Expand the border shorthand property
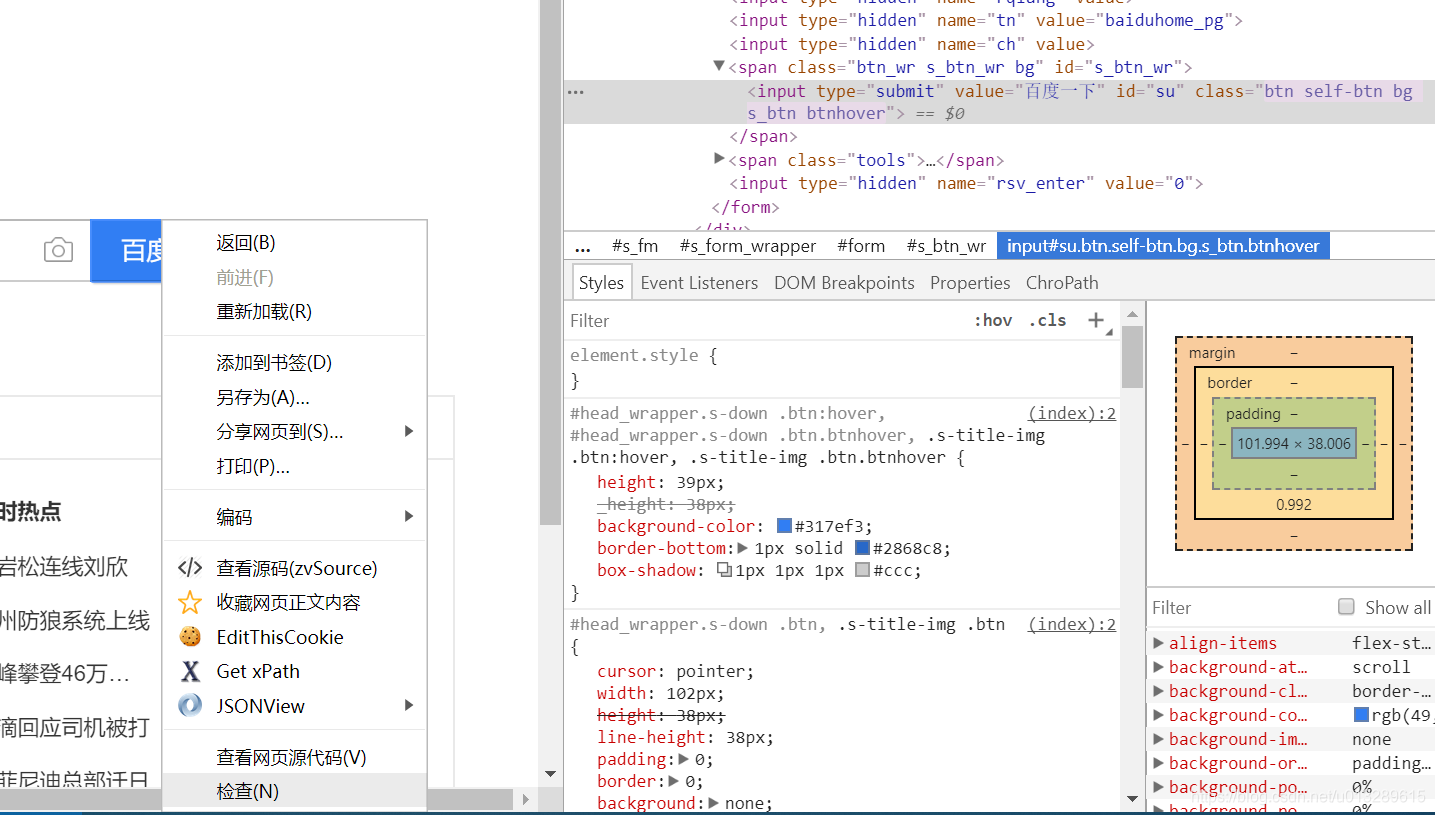 point(675,781)
